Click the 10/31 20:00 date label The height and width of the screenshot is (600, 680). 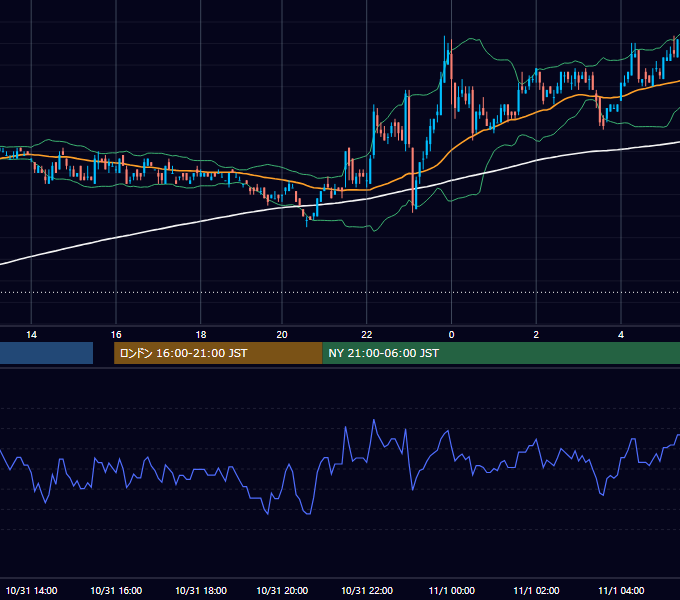(282, 590)
